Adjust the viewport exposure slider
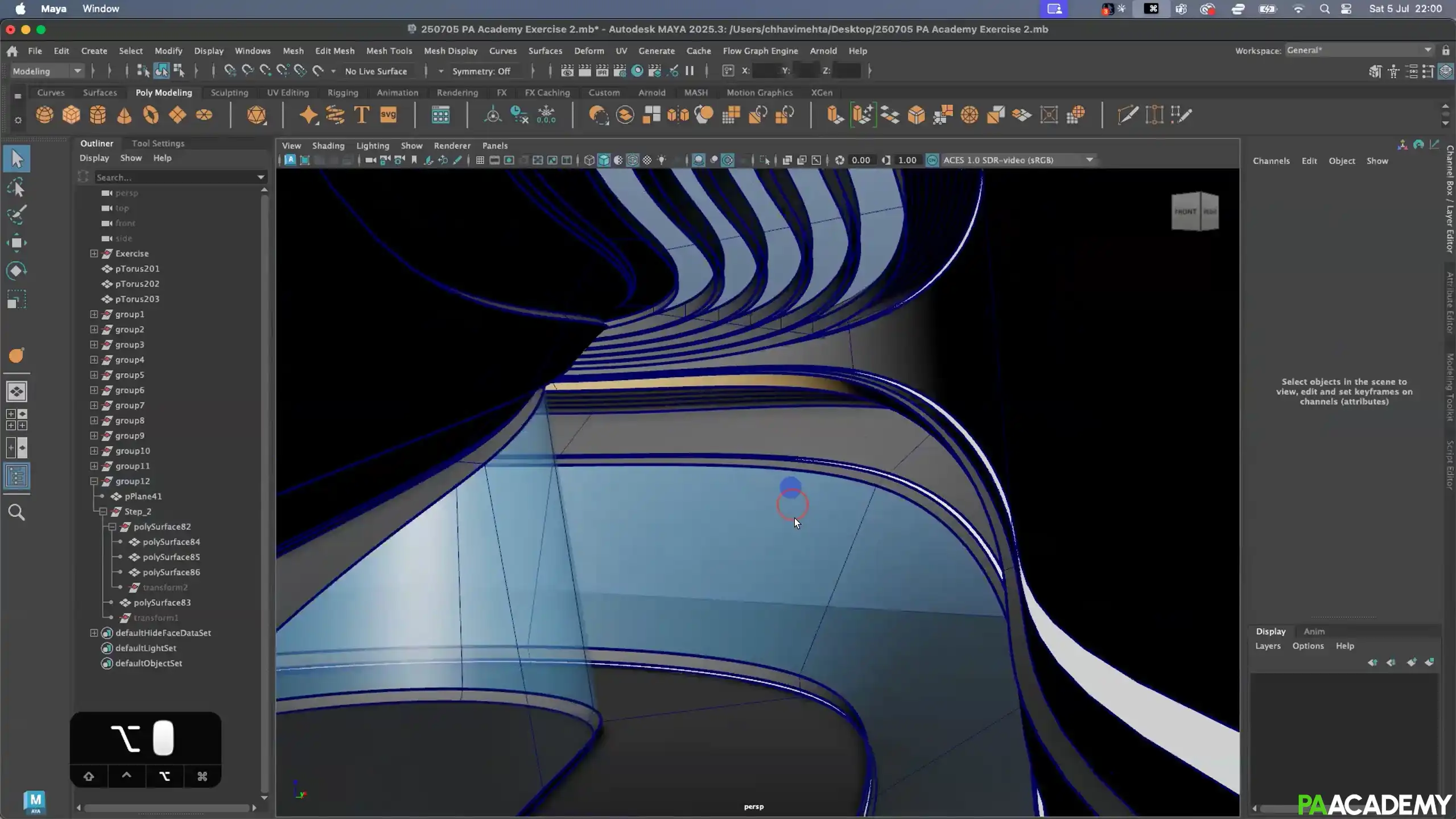This screenshot has width=1456, height=819. click(x=859, y=160)
